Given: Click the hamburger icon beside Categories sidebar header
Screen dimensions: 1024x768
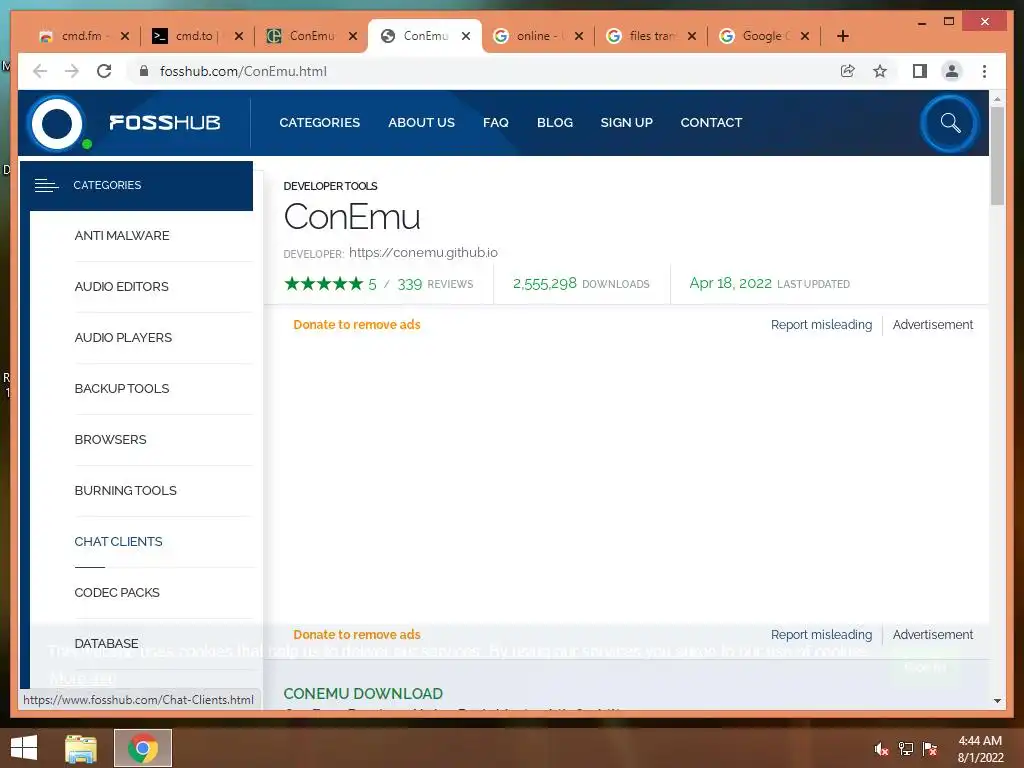Looking at the screenshot, I should [46, 185].
